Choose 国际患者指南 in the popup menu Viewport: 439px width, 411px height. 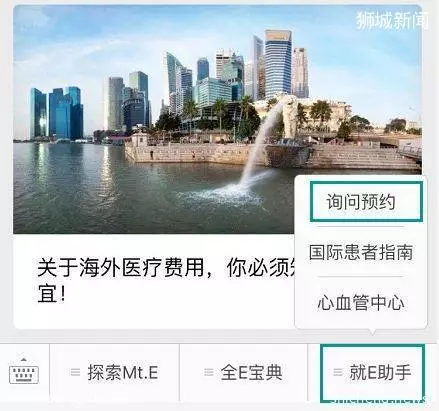pyautogui.click(x=361, y=252)
